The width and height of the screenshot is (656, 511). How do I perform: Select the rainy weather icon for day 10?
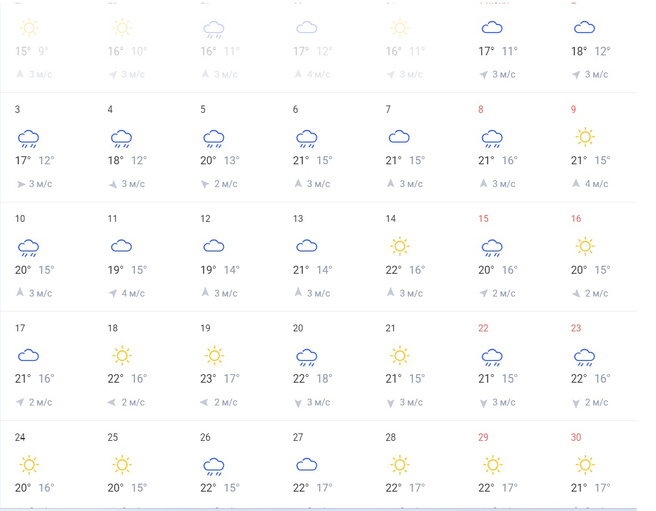(x=28, y=247)
